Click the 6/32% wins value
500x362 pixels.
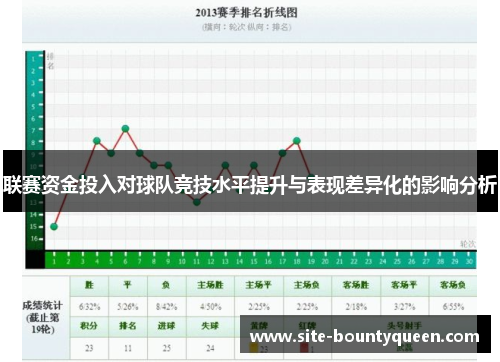(89, 307)
